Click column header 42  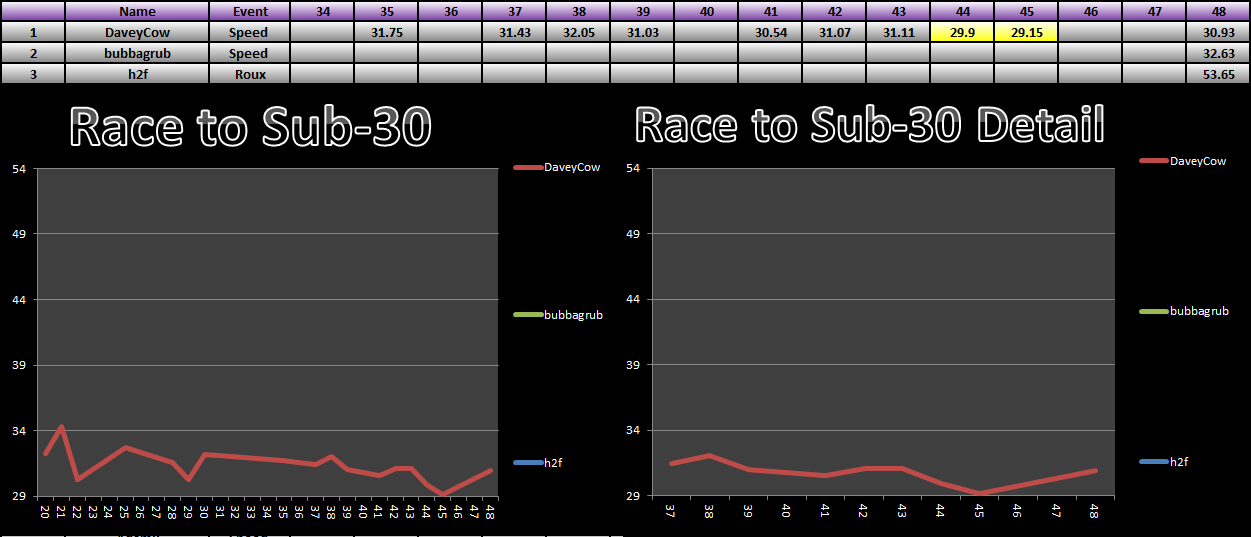835,11
